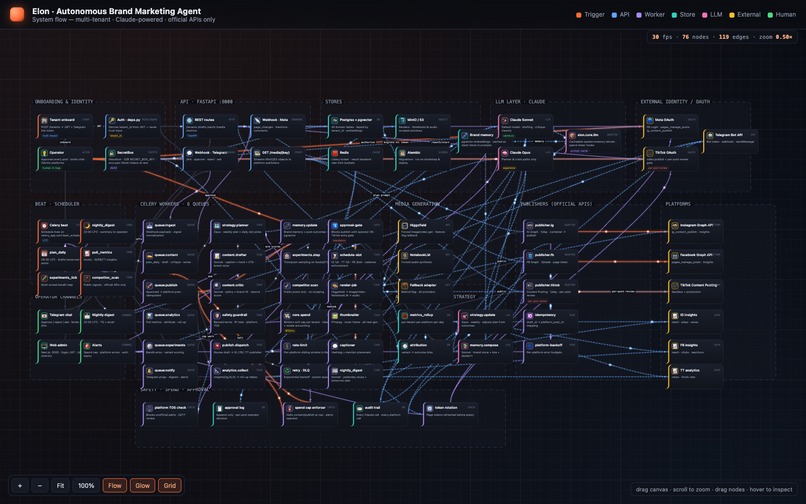Click the token rotation node icon
The width and height of the screenshot is (806, 504).
[x=430, y=408]
